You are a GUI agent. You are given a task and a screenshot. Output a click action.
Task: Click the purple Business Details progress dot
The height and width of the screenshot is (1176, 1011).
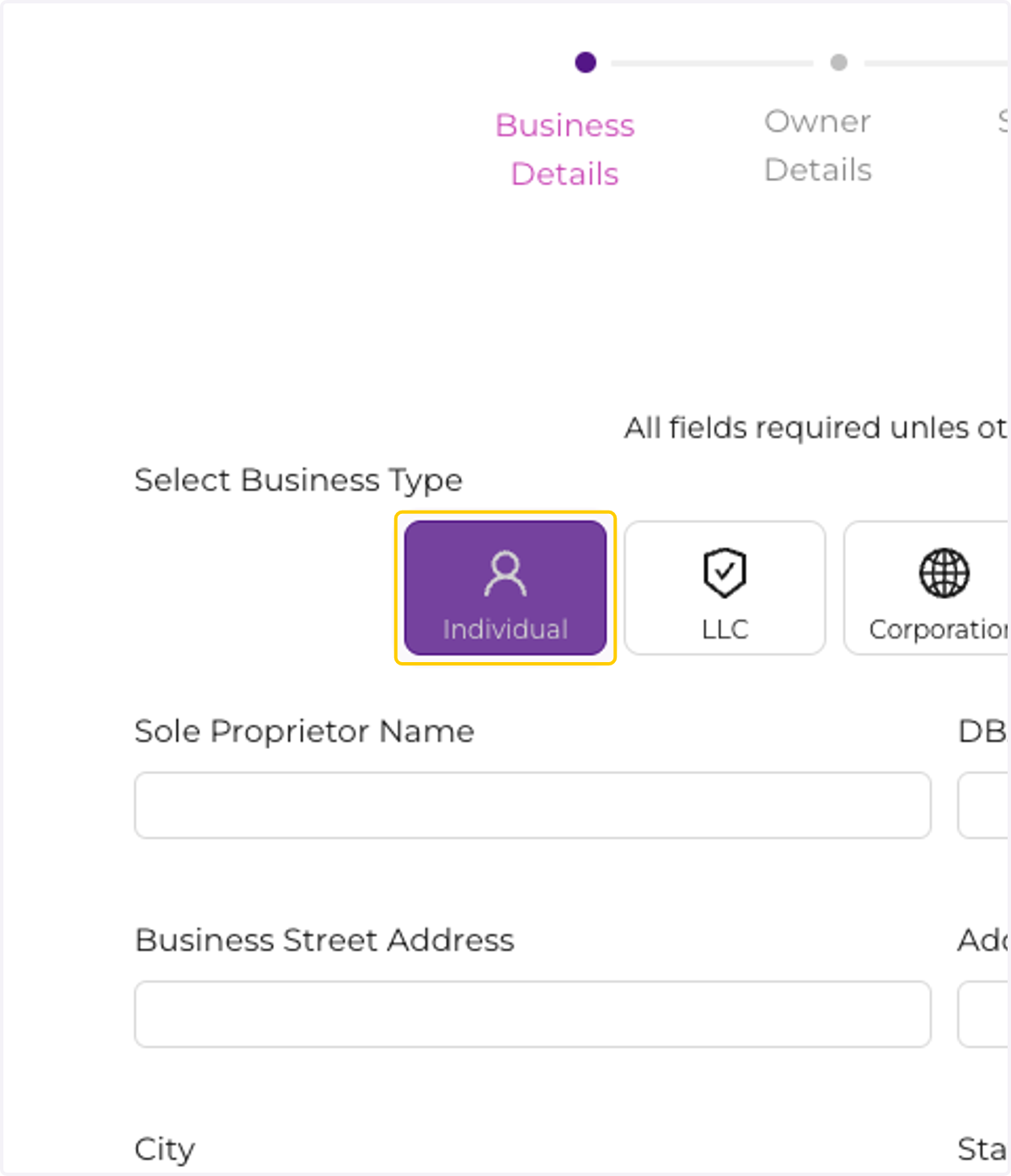[586, 62]
